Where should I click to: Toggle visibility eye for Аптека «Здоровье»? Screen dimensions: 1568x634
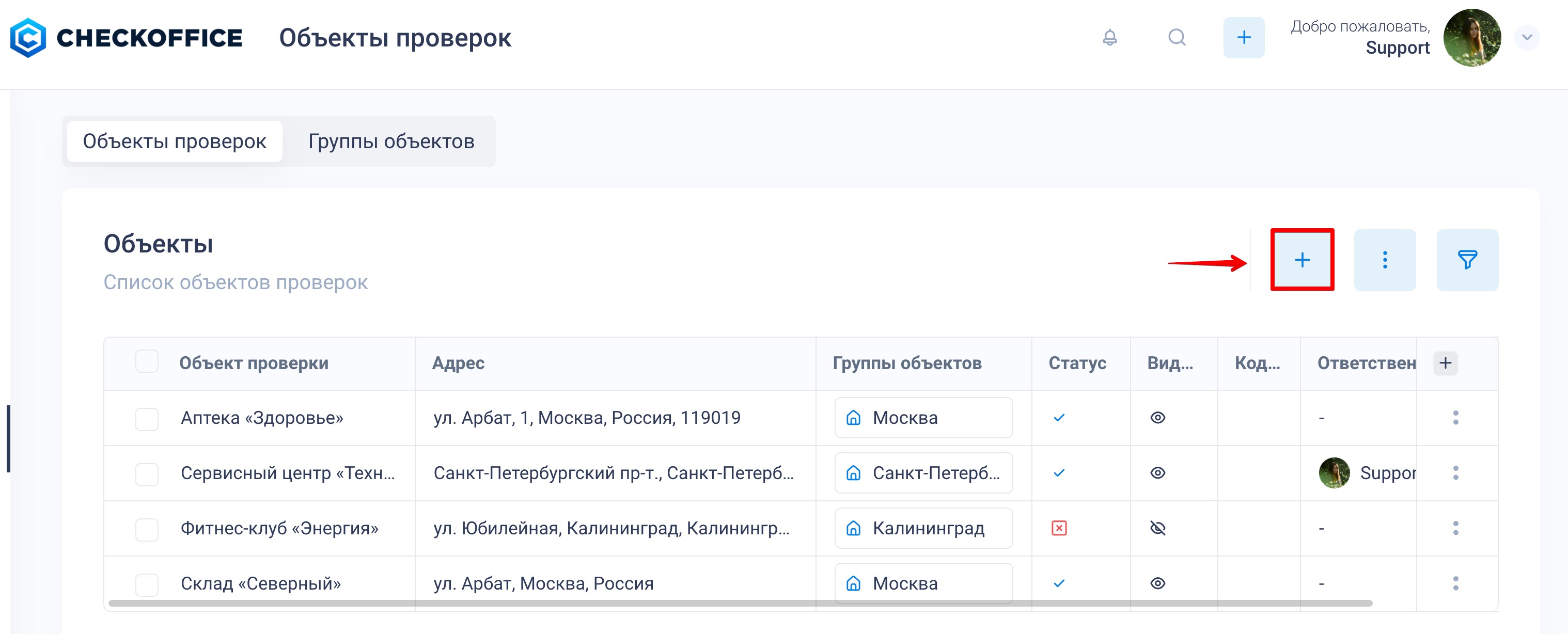(x=1157, y=417)
